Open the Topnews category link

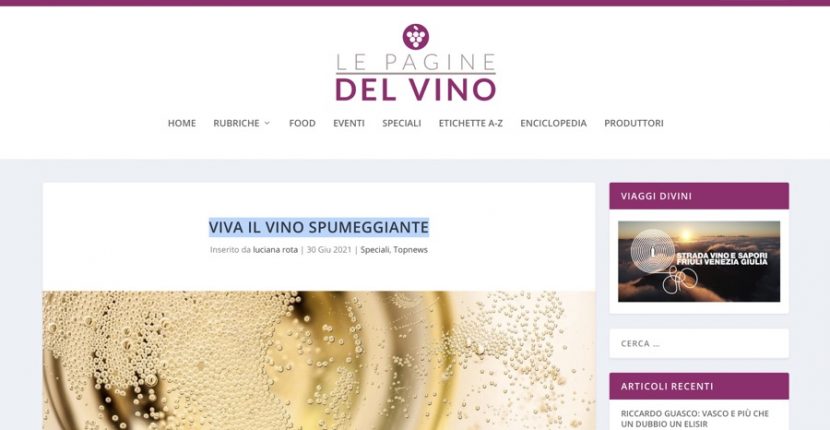coord(410,249)
